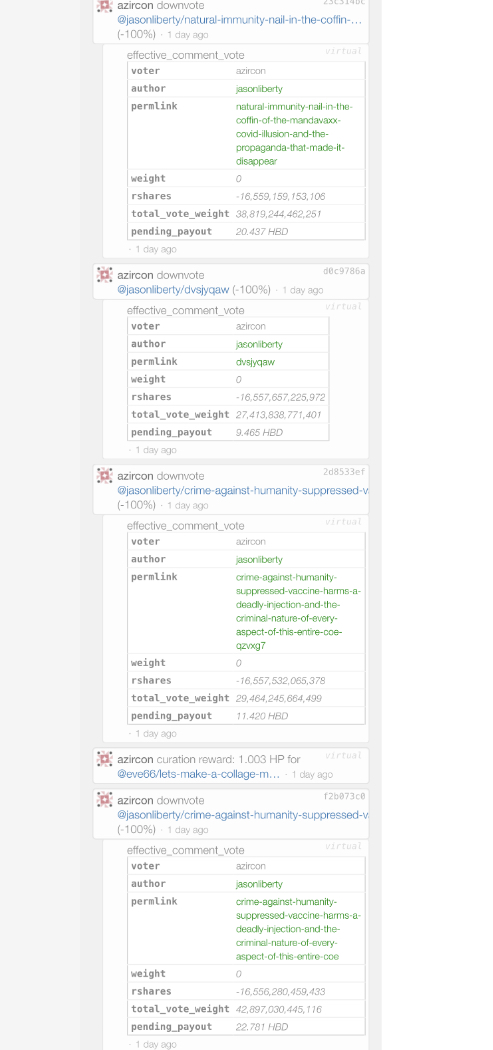The height and width of the screenshot is (1050, 493).
Task: Open transaction hash f2b073c0
Action: tap(344, 796)
